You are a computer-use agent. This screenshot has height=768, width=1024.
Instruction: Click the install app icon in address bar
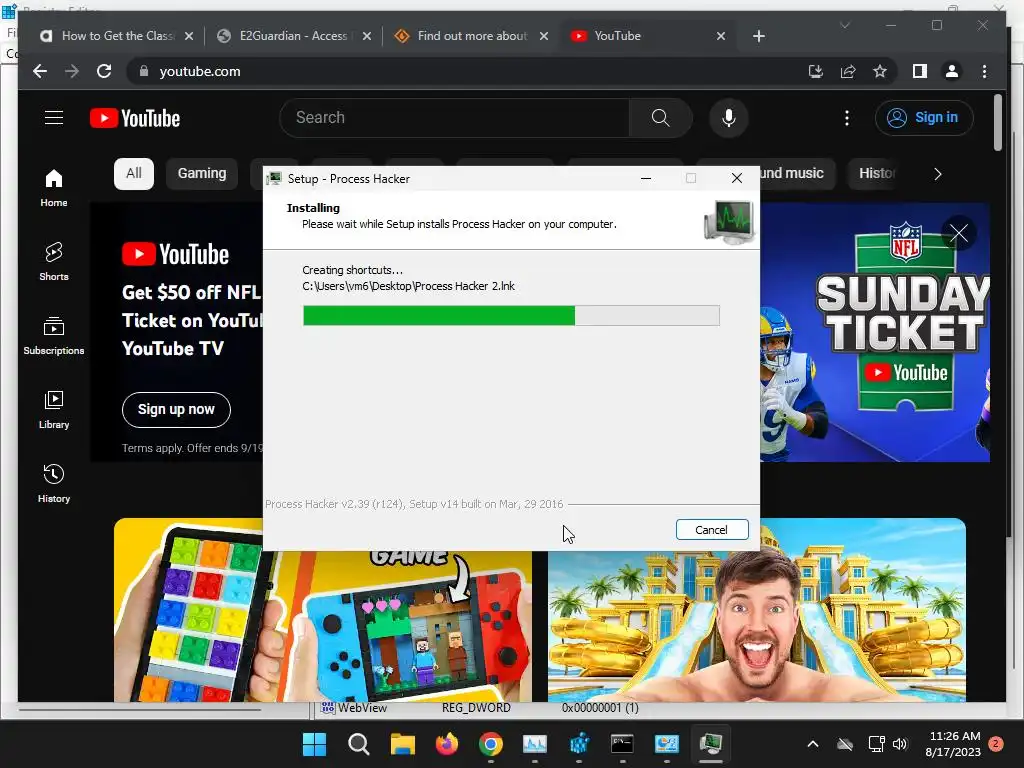tap(816, 71)
